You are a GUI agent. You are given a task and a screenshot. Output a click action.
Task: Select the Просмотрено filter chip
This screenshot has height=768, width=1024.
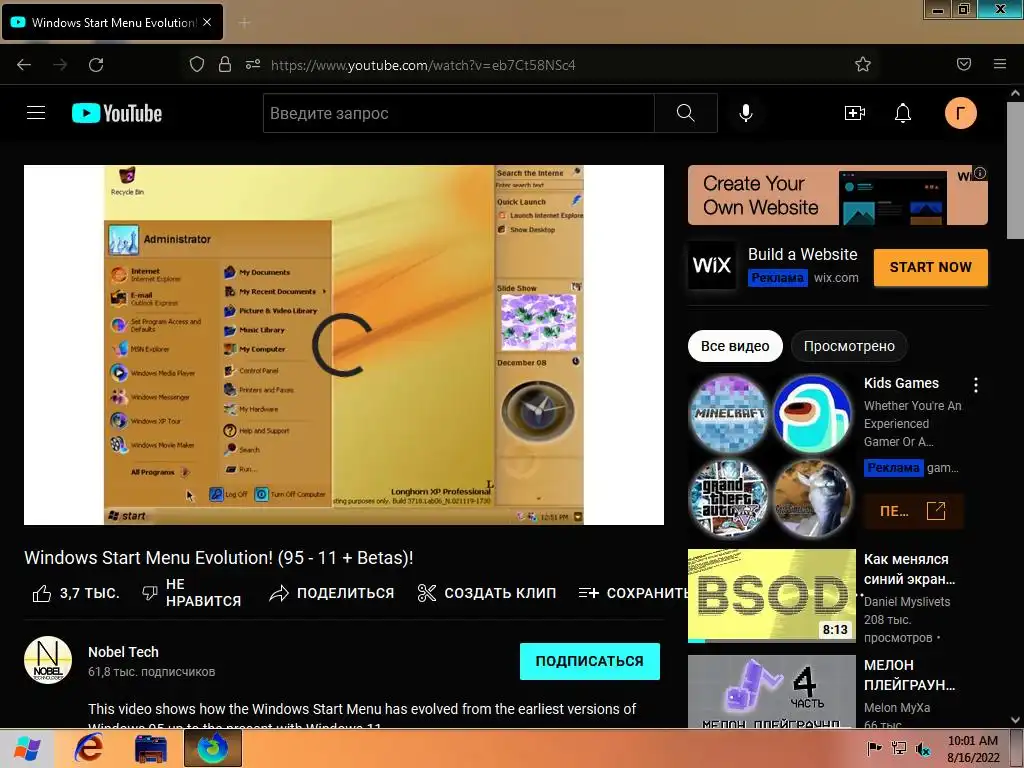[849, 346]
